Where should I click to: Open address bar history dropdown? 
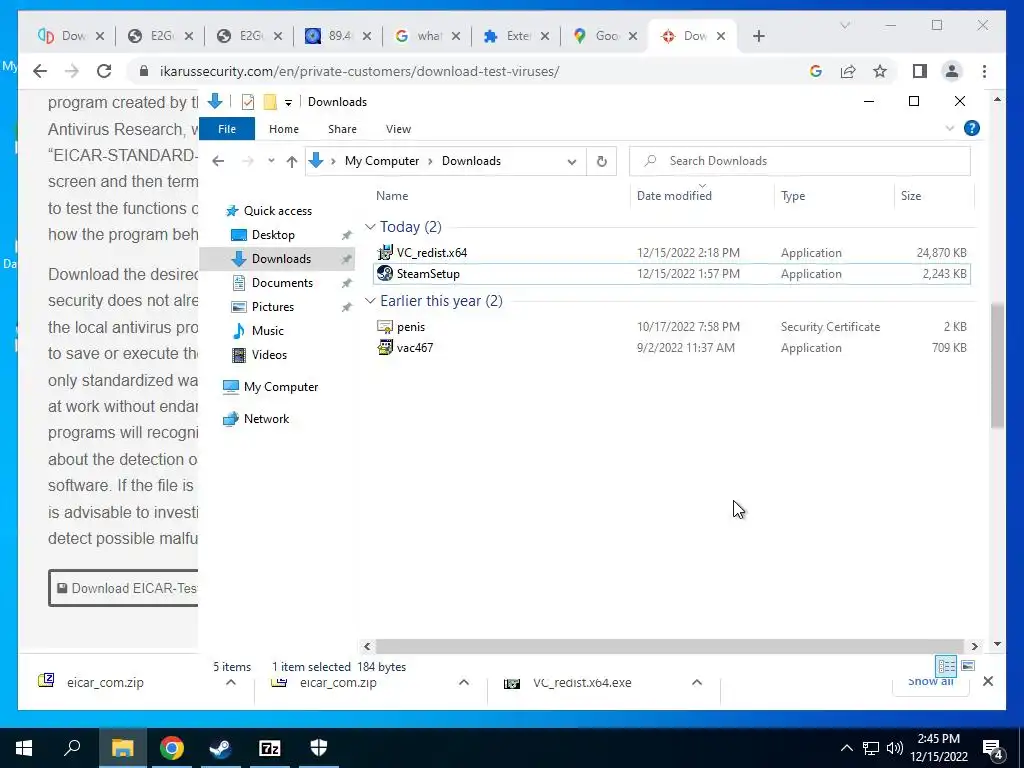point(572,161)
